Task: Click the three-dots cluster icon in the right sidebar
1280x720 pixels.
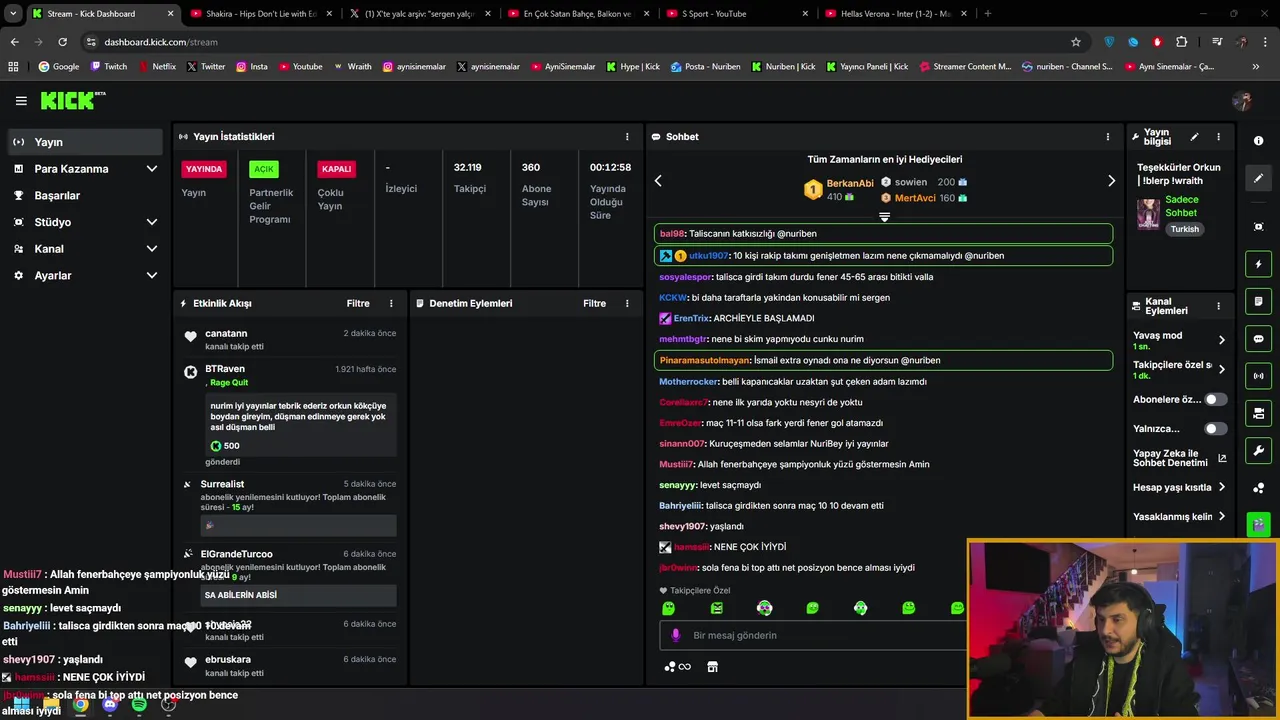Action: (x=1259, y=488)
